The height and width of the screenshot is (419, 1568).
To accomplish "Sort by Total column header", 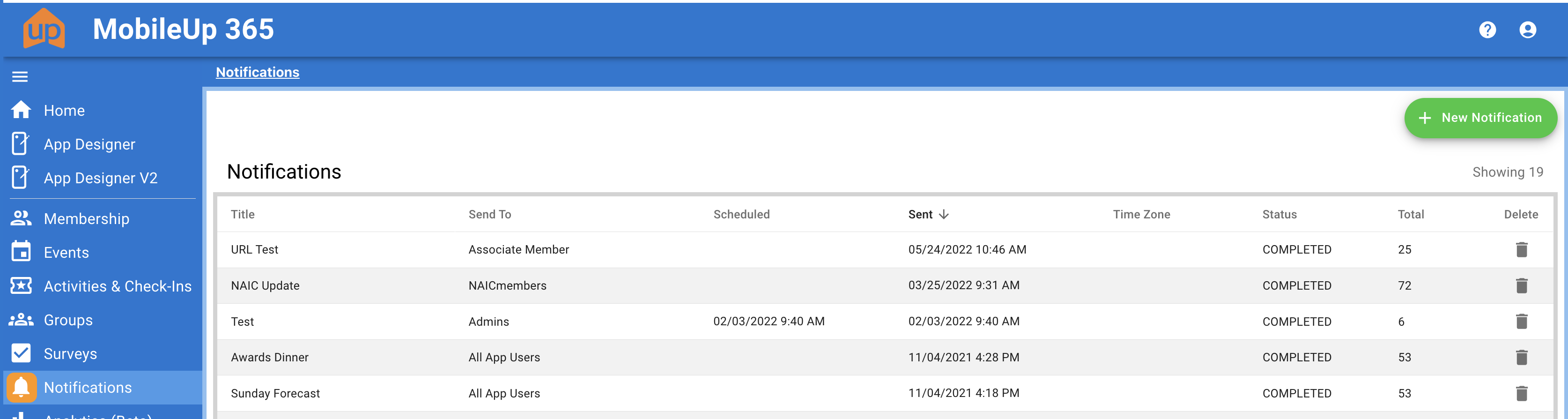I will [x=1411, y=214].
